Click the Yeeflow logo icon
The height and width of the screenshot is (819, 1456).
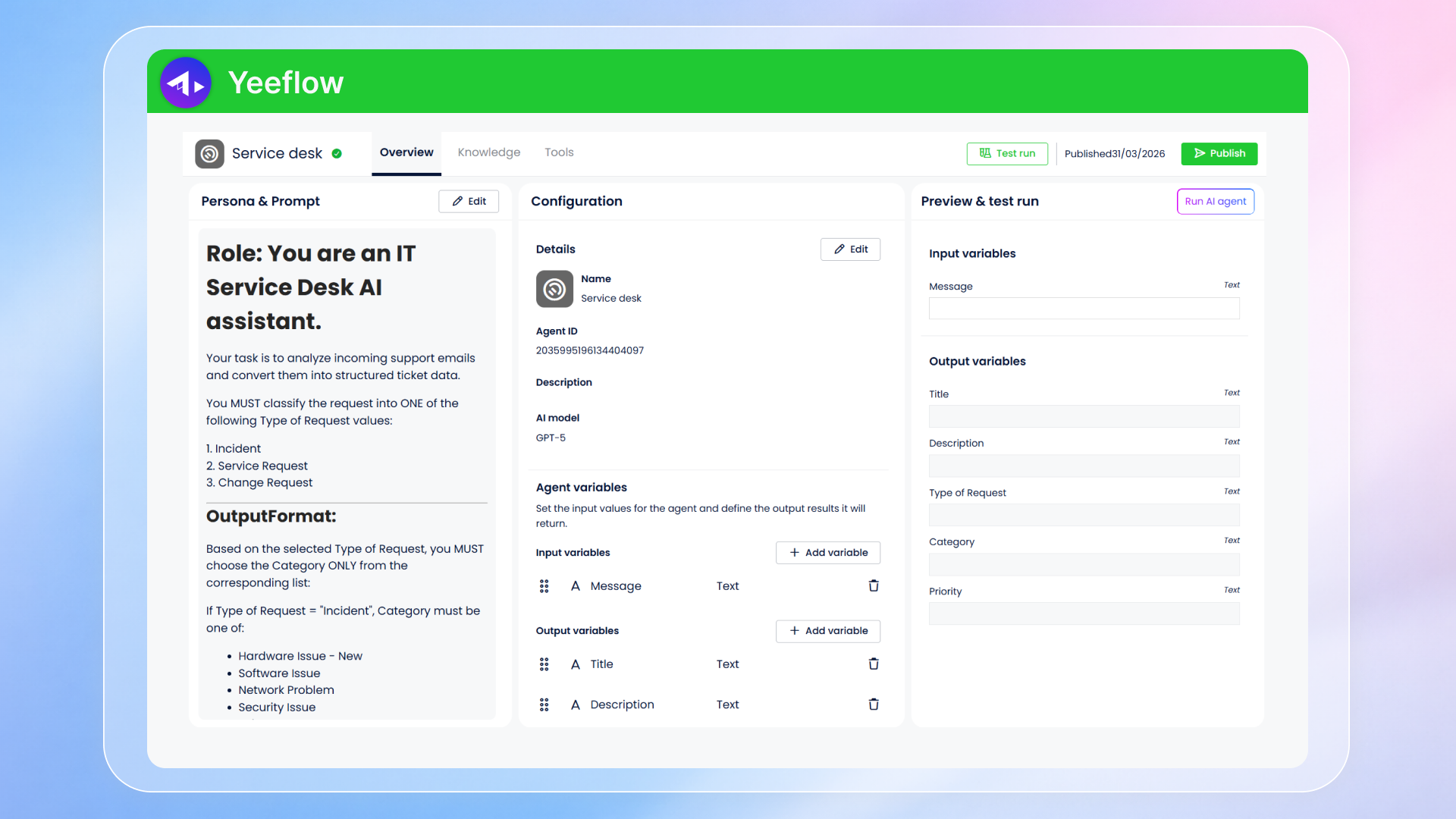coord(186,83)
